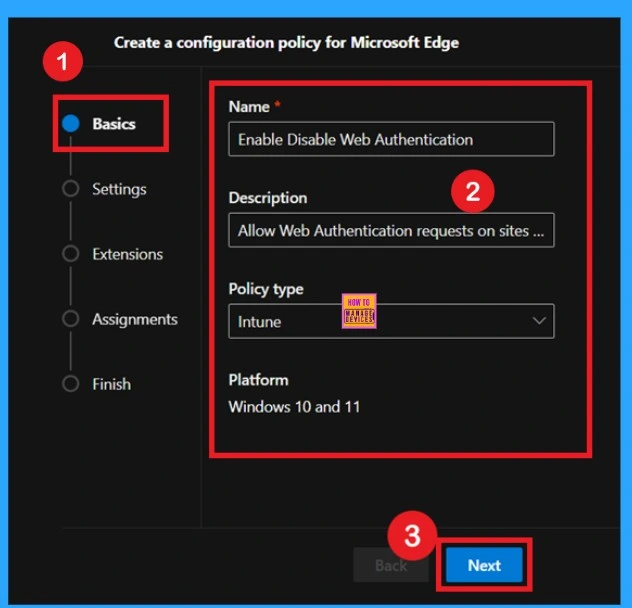
Task: Click the disabled Back button
Action: (x=391, y=565)
